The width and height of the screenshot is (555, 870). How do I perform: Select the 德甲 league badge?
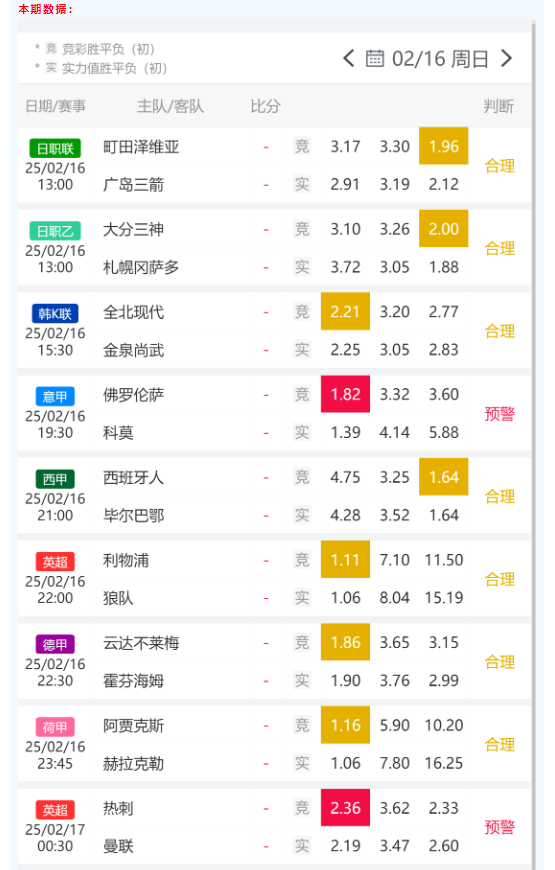coord(55,645)
